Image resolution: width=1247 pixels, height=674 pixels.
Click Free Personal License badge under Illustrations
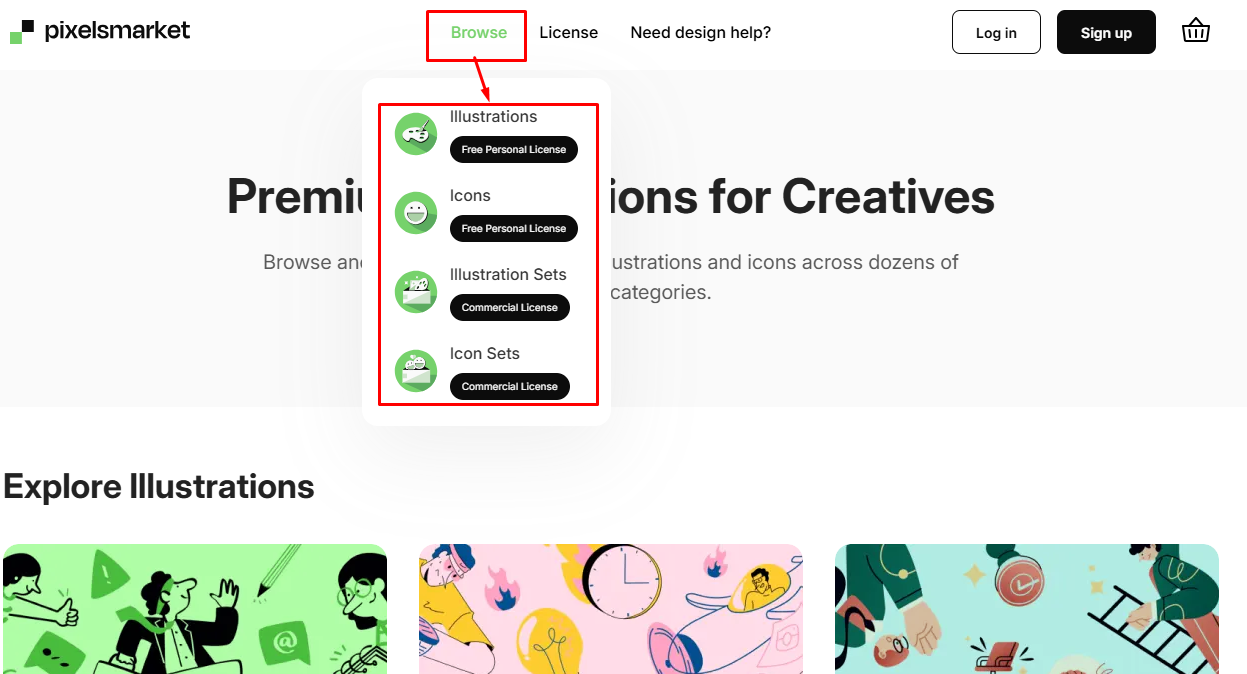pyautogui.click(x=513, y=150)
